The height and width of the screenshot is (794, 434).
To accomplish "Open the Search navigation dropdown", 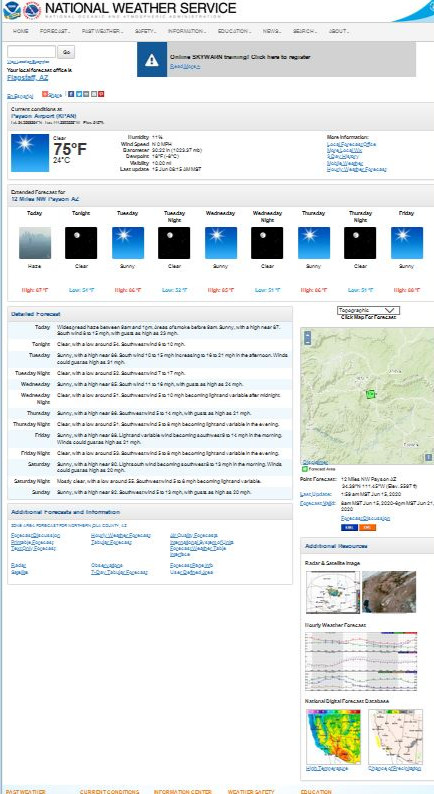I will click(304, 31).
